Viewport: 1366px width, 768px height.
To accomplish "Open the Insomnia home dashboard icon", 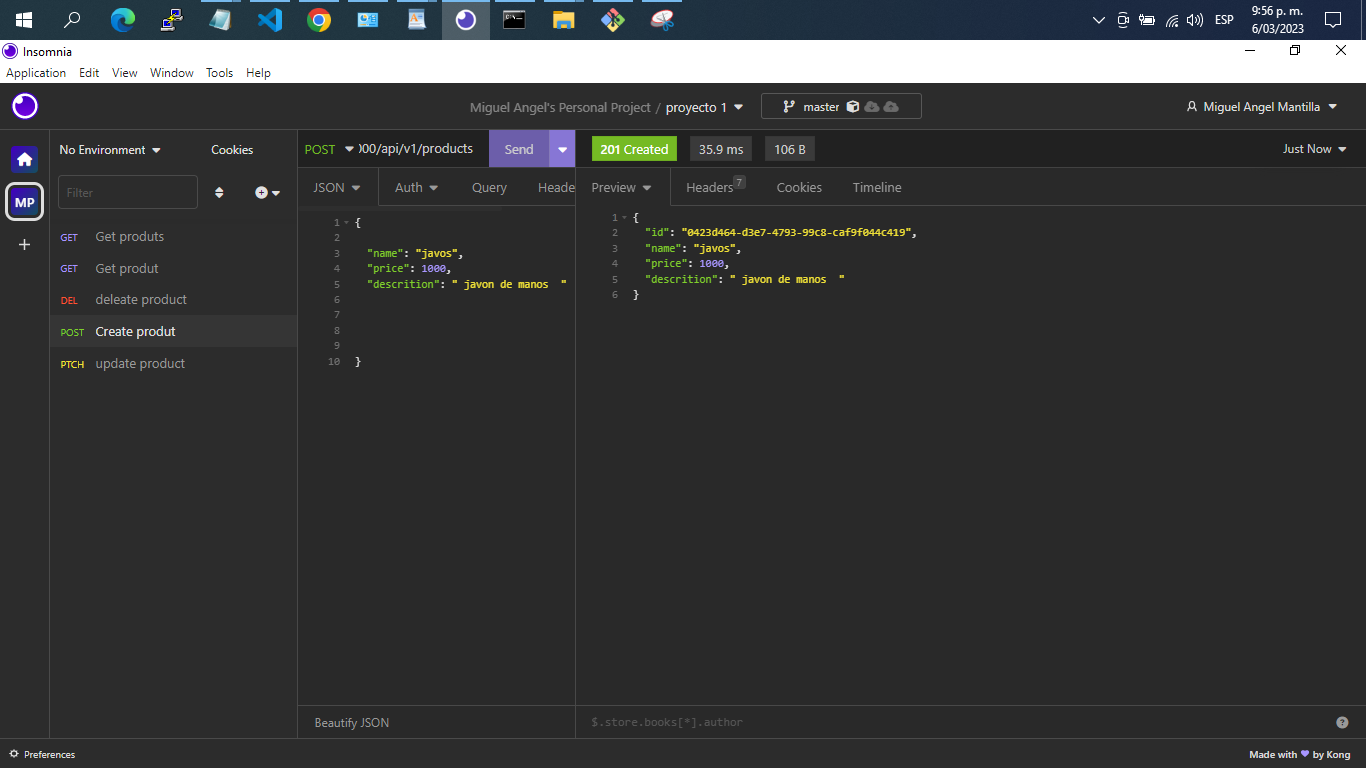I will pyautogui.click(x=23, y=158).
